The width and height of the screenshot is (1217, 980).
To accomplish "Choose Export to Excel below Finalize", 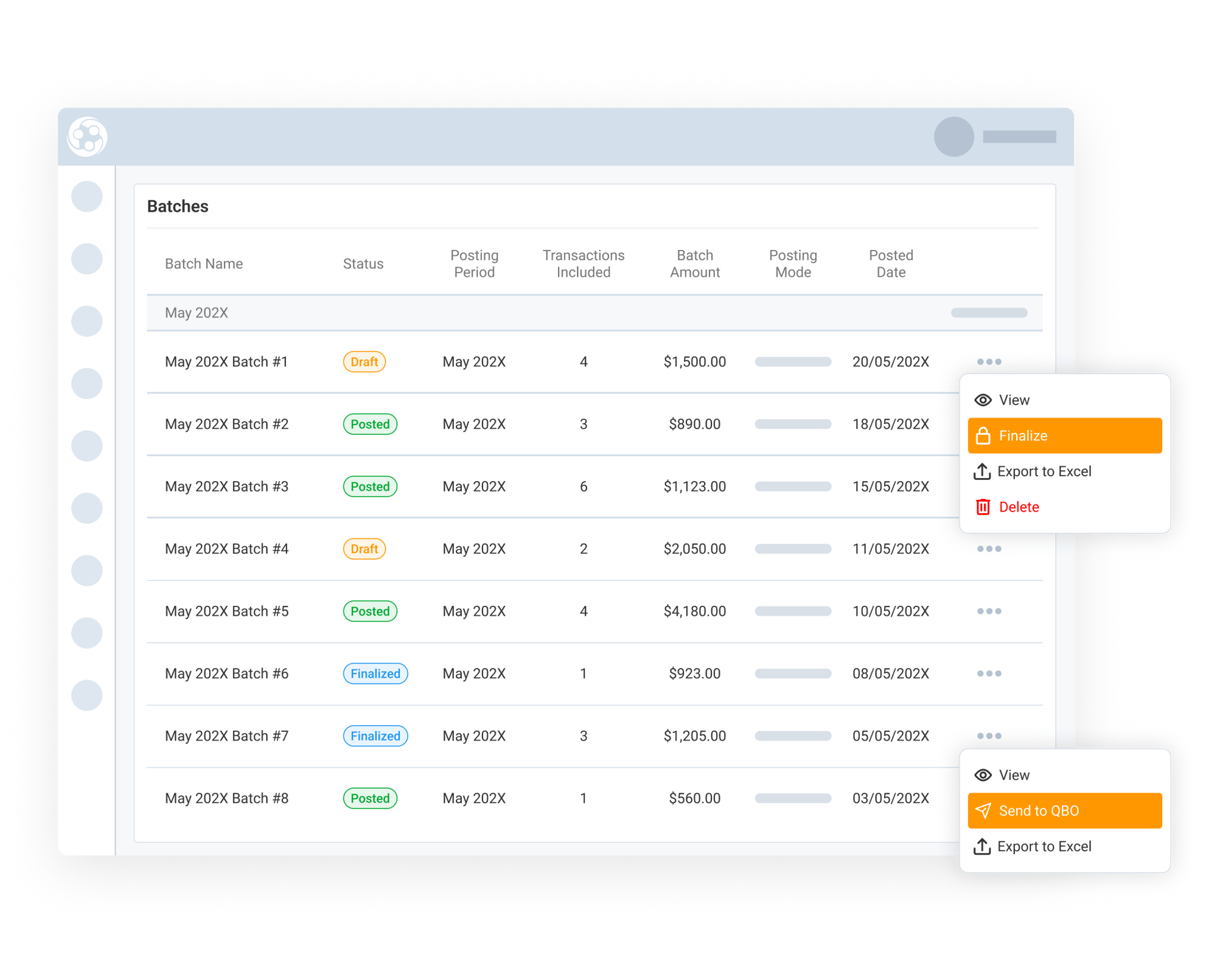I will pyautogui.click(x=1064, y=471).
